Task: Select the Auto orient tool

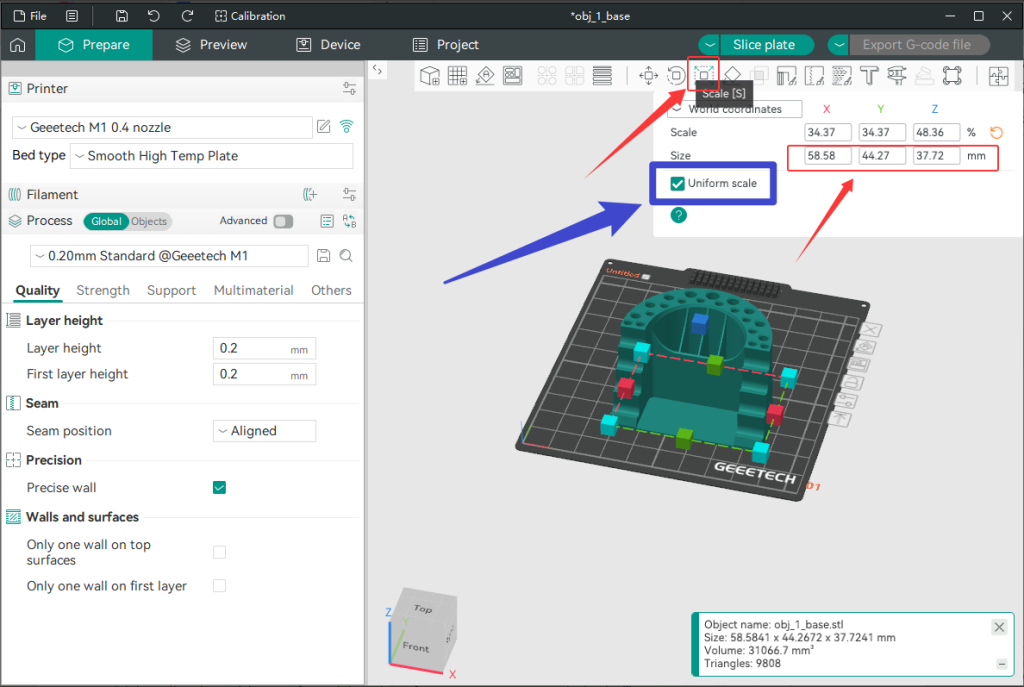Action: point(485,76)
